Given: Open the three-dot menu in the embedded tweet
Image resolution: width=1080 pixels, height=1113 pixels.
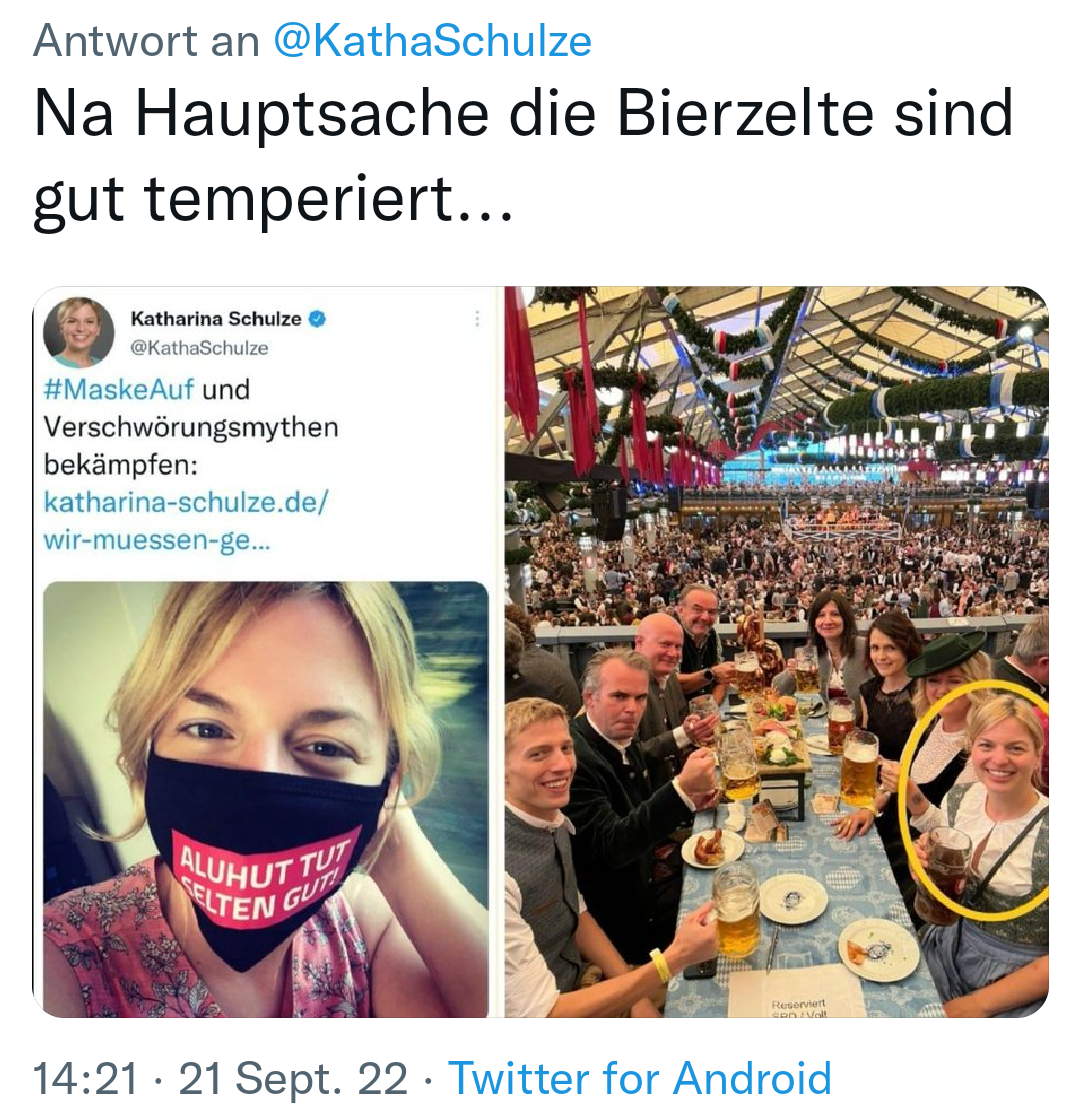Looking at the screenshot, I should click(478, 319).
